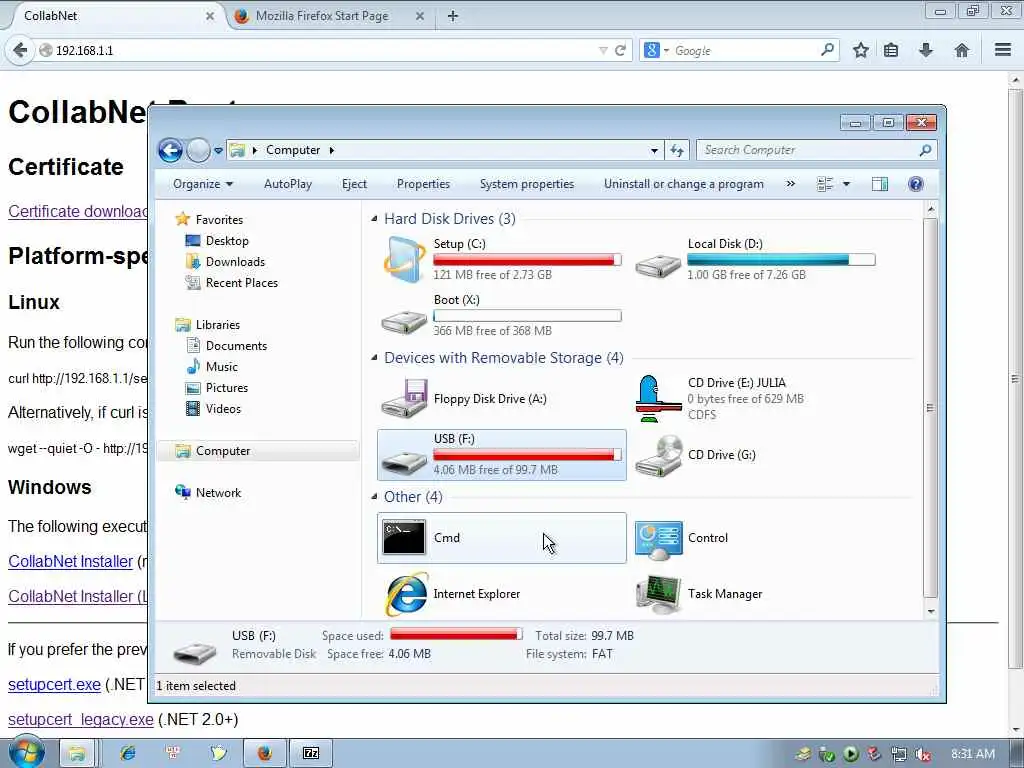Open the Firefox bookmarks list icon
Screen dimensions: 1024x768
coord(891,50)
